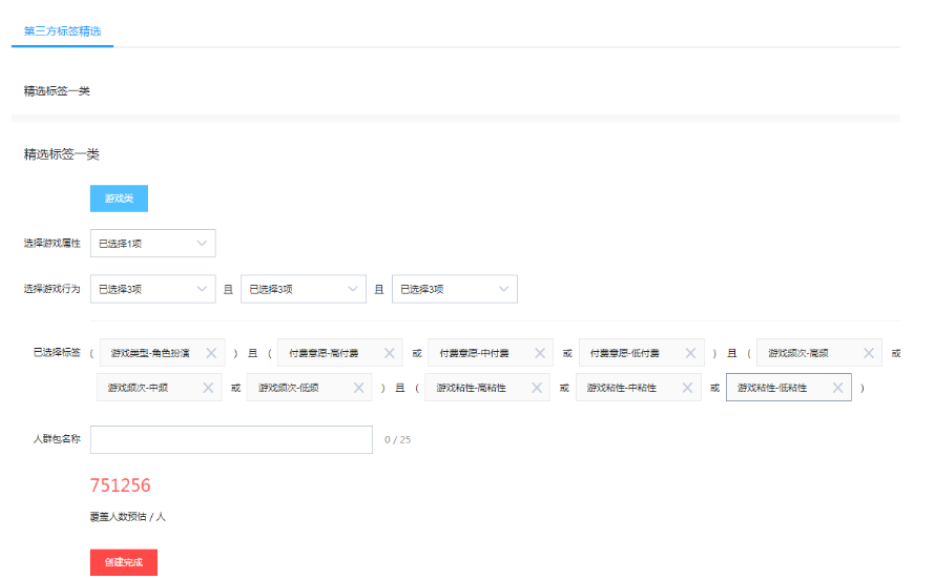Switch to the 第三方标签精选 tab

coord(62,31)
